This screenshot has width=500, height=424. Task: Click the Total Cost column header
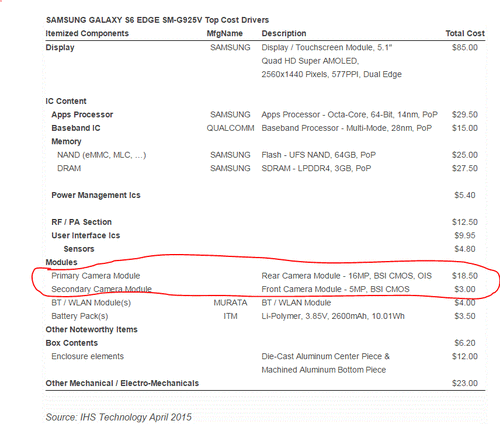pyautogui.click(x=465, y=33)
